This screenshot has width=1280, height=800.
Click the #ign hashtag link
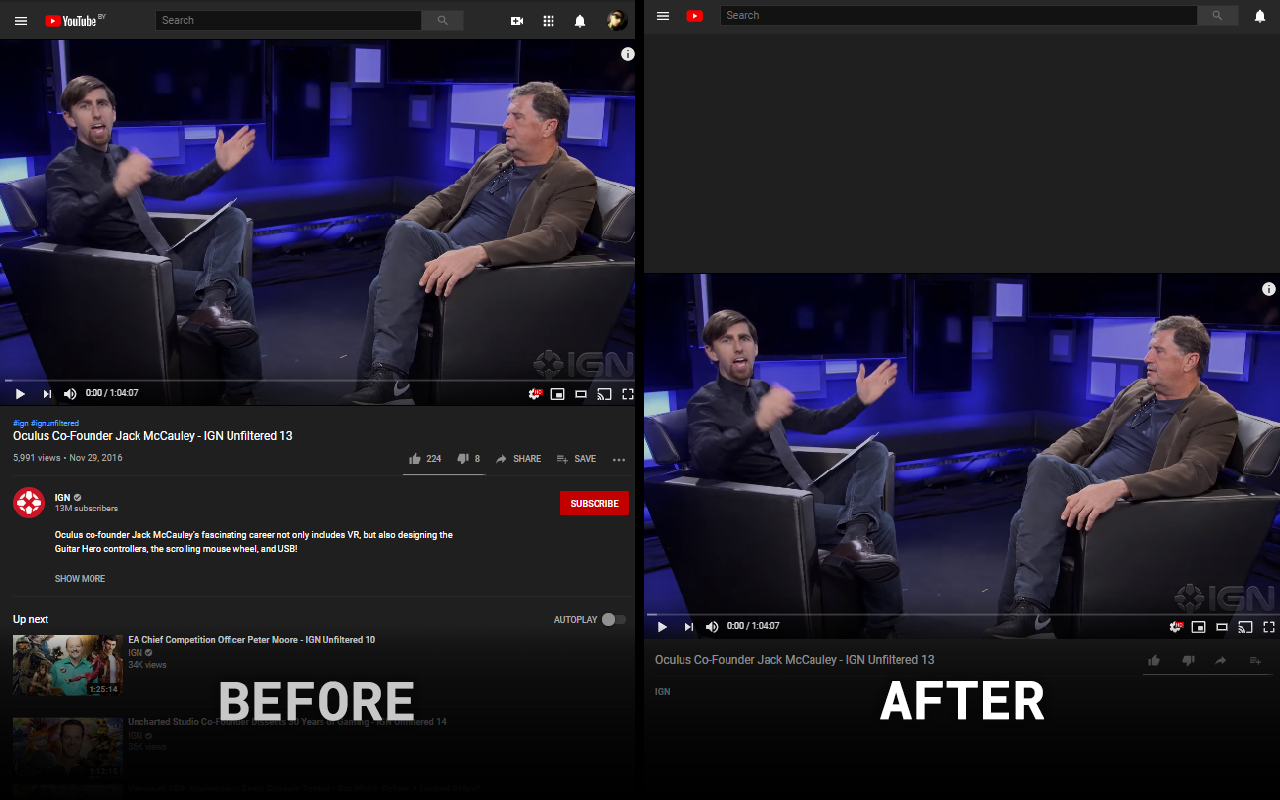pos(20,423)
